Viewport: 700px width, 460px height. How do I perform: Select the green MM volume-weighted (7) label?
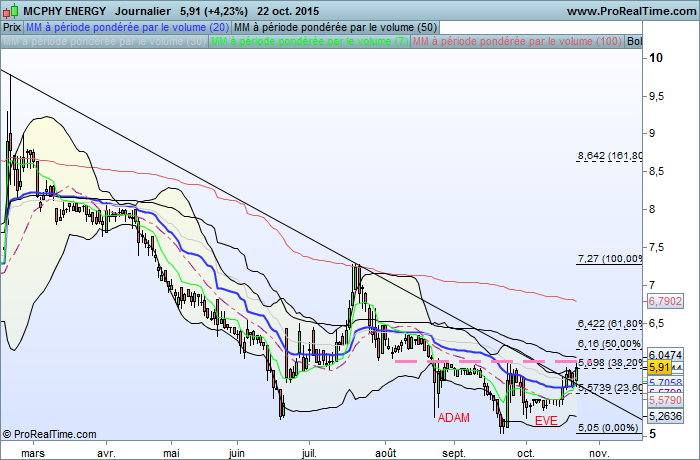(309, 42)
